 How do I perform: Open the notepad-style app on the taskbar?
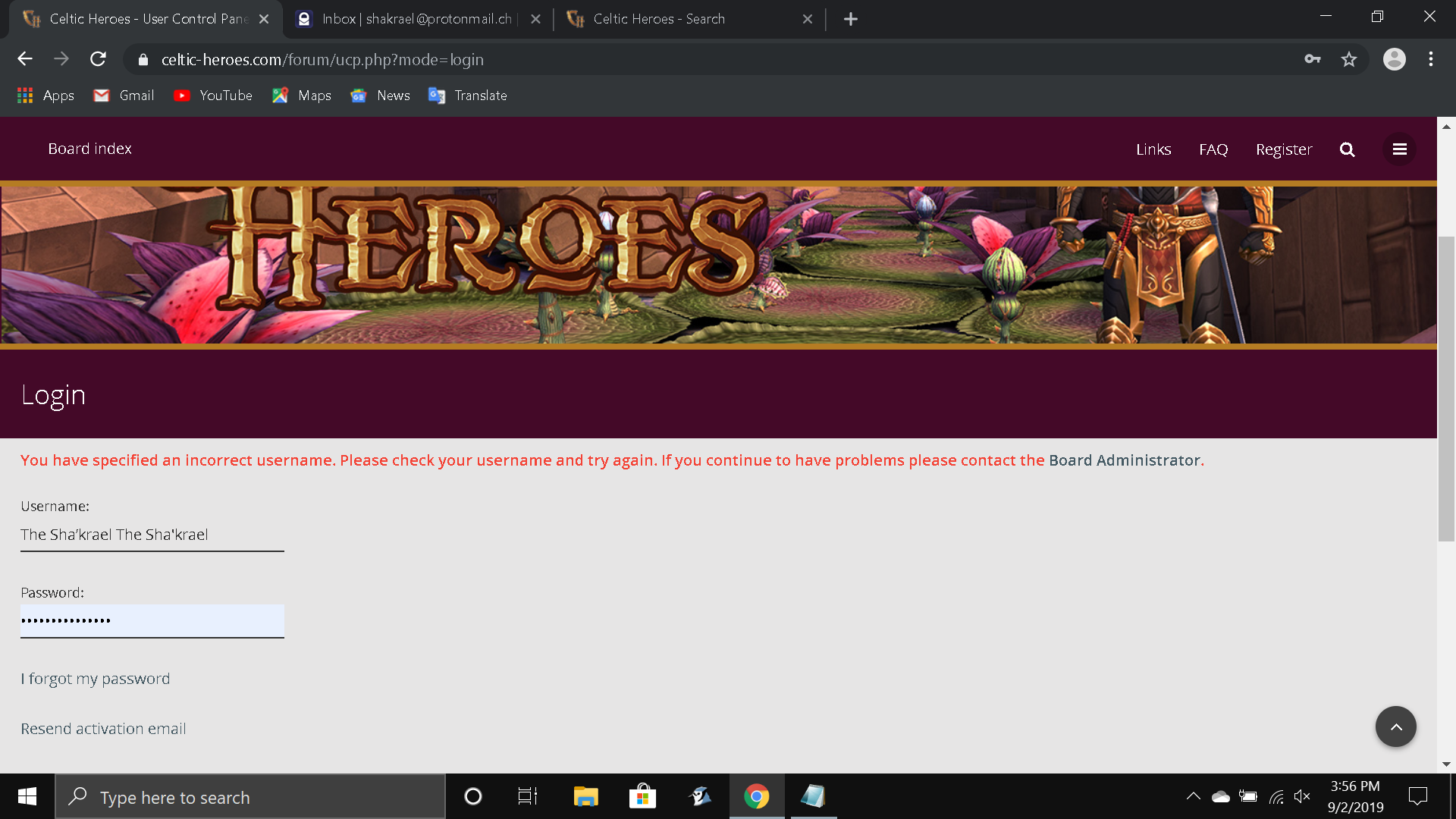813,796
